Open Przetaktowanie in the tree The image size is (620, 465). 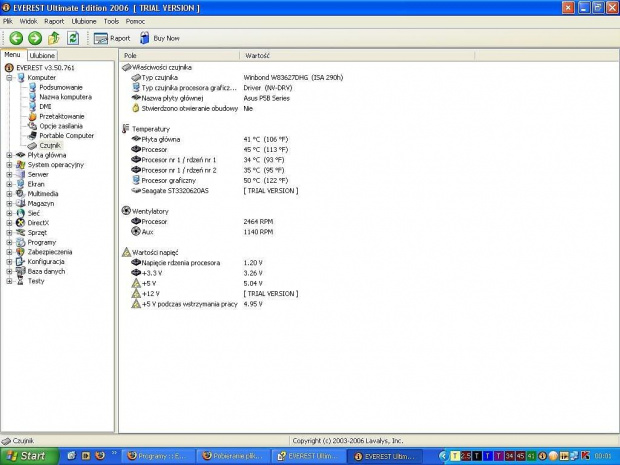point(62,116)
